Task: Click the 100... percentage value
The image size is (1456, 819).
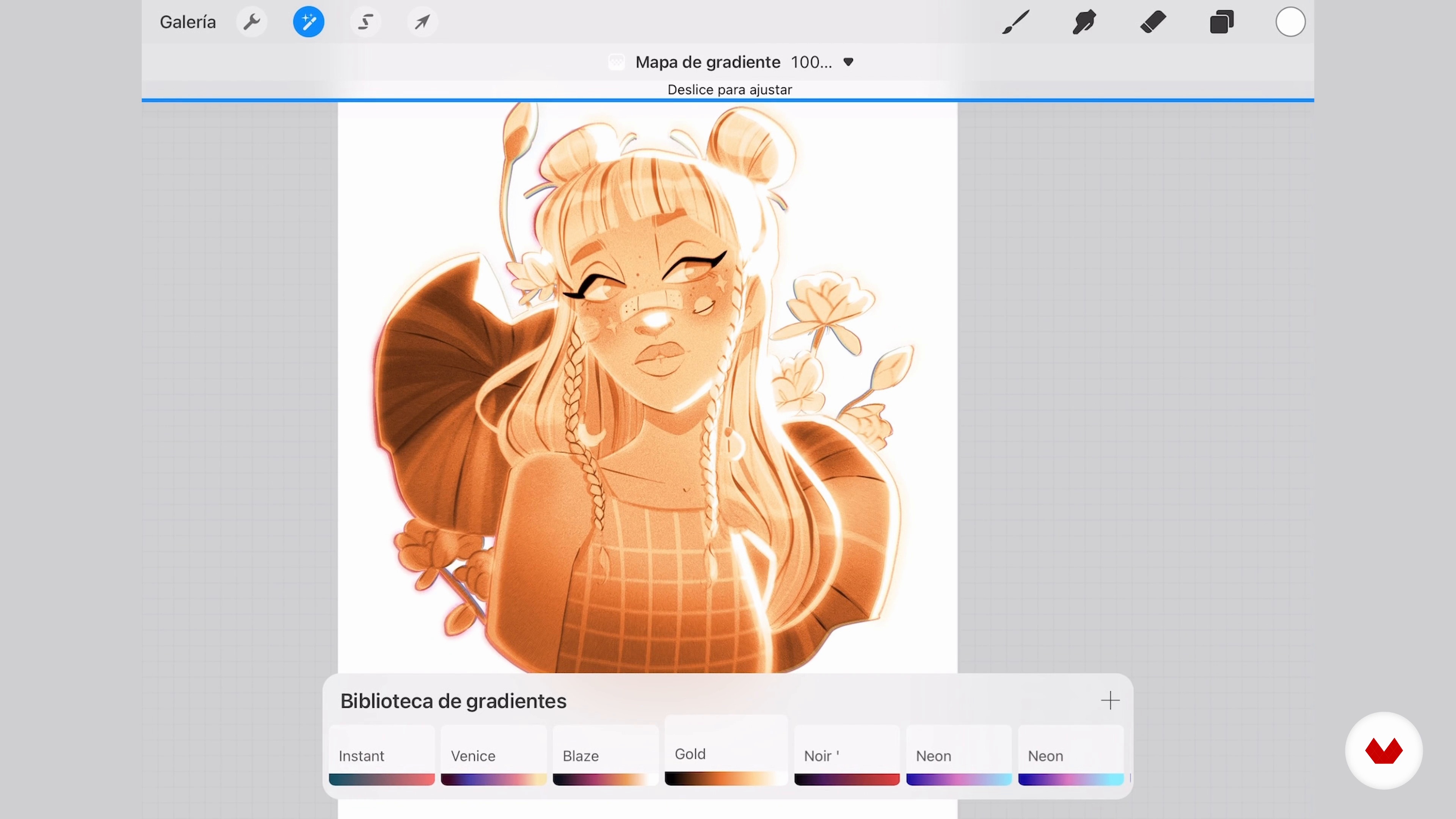Action: (x=811, y=62)
